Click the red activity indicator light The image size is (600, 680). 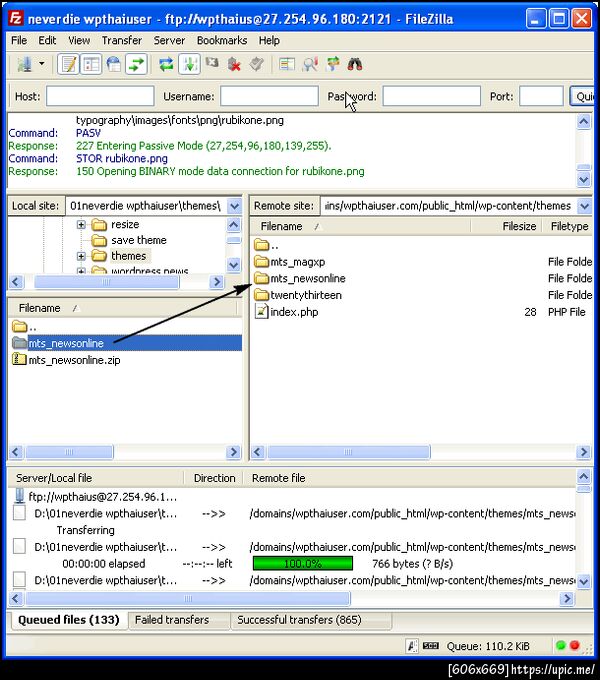tap(575, 645)
